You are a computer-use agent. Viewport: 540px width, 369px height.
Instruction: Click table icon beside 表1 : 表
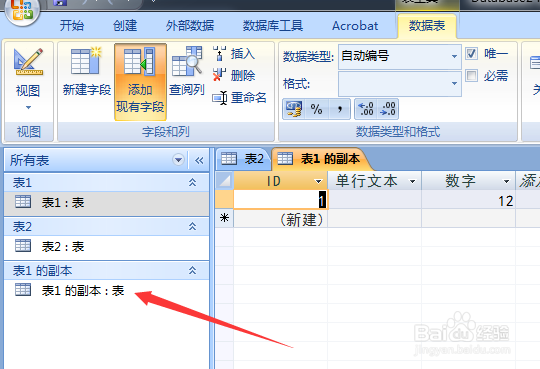tap(23, 202)
